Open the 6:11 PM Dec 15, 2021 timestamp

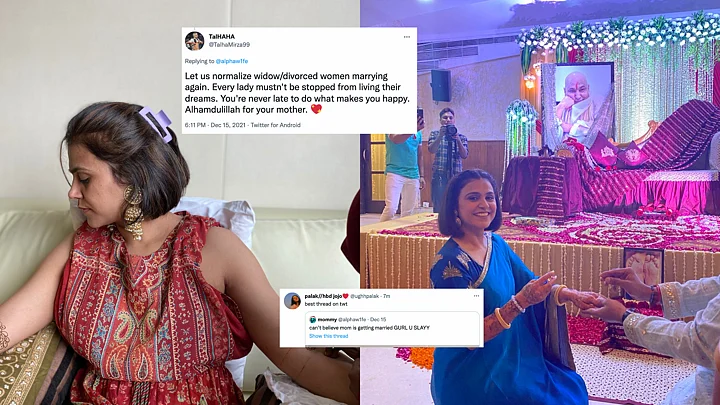tap(215, 125)
